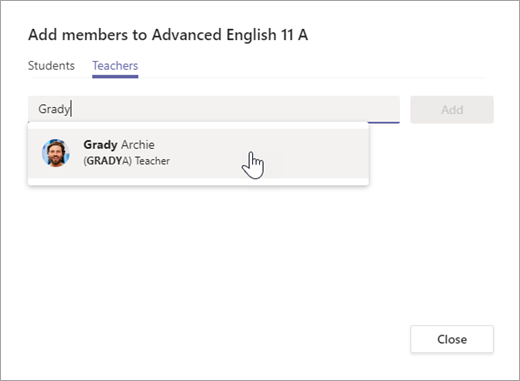Click the search box containing Grady
Screen dimensions: 520x381
[x=214, y=109]
